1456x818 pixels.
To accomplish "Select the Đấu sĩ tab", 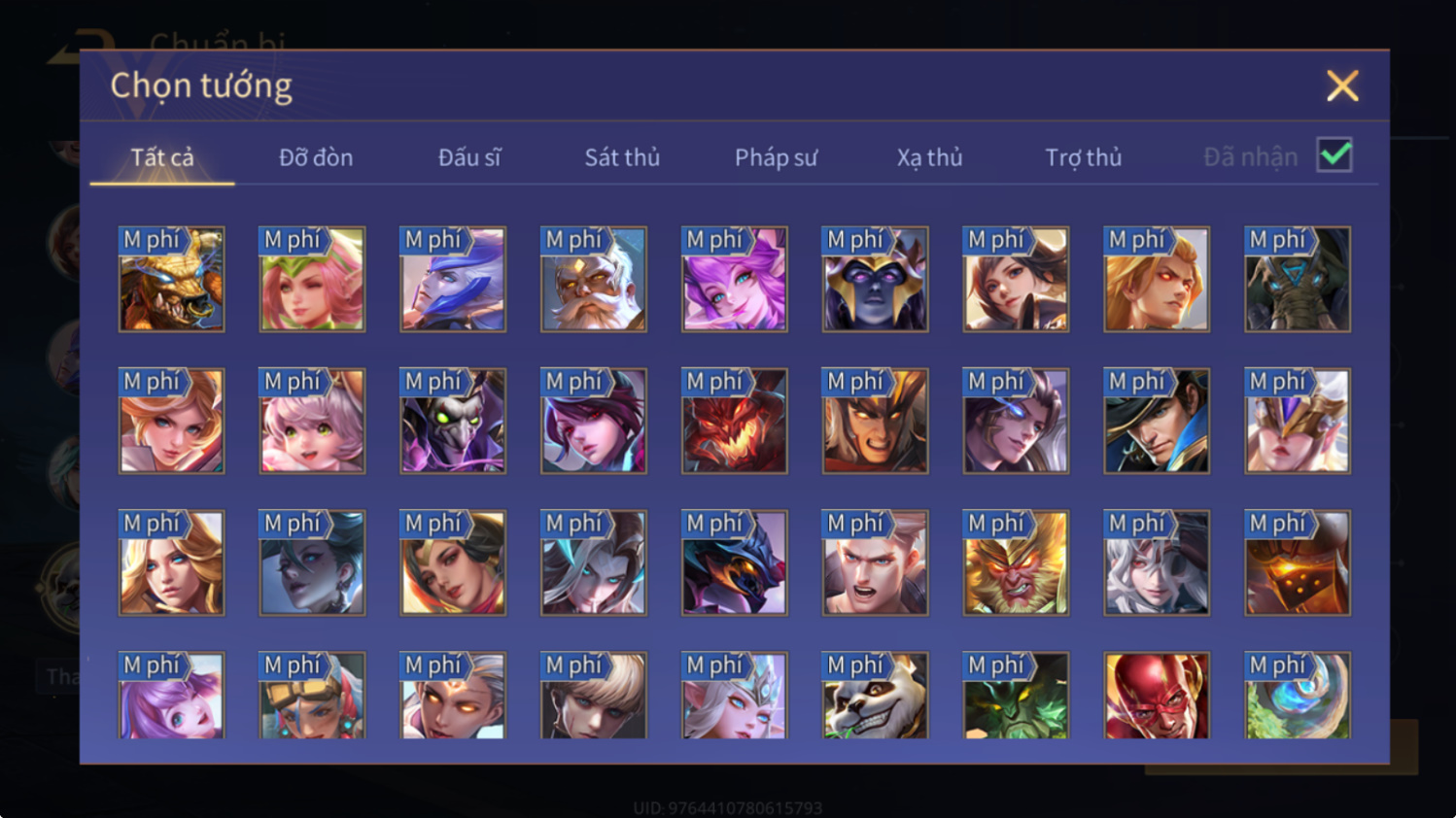I will coord(469,157).
